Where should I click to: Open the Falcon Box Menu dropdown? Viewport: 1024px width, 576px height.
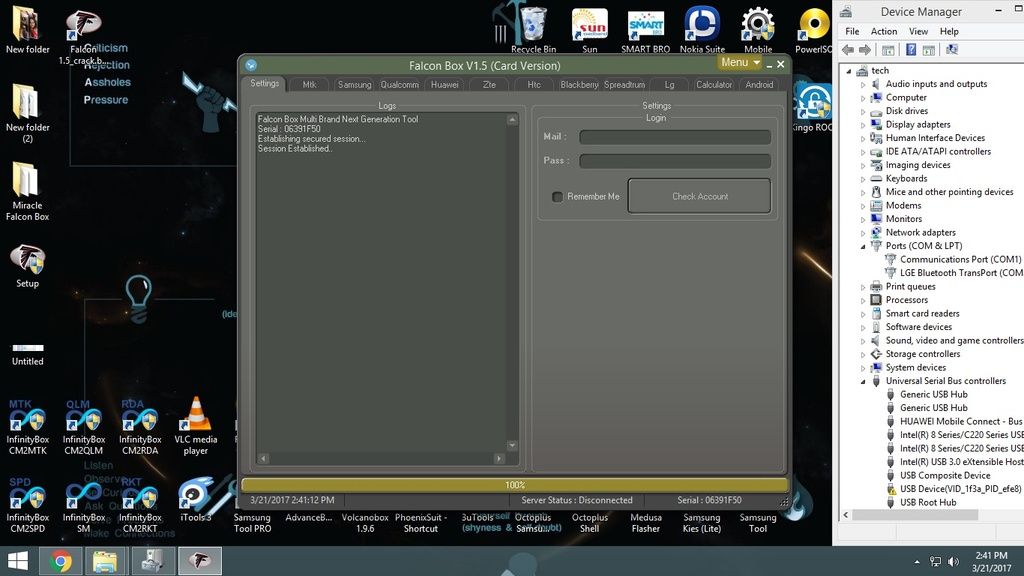[740, 62]
